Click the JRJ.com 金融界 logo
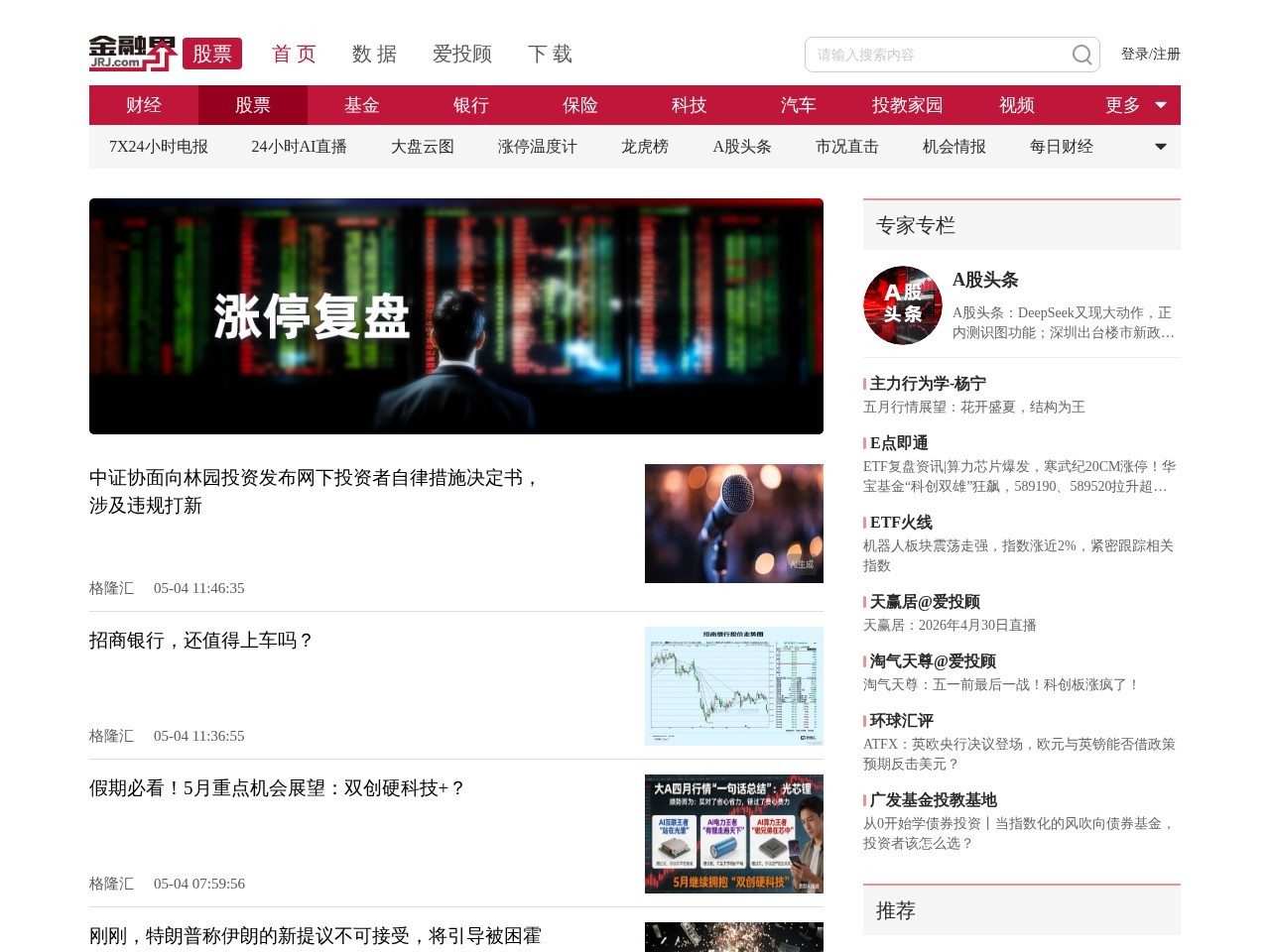Viewport: 1270px width, 952px height. tap(133, 54)
